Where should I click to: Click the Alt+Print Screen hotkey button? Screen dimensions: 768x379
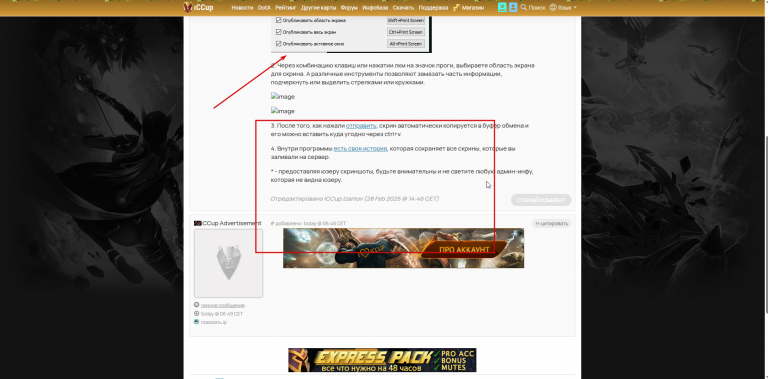click(406, 44)
